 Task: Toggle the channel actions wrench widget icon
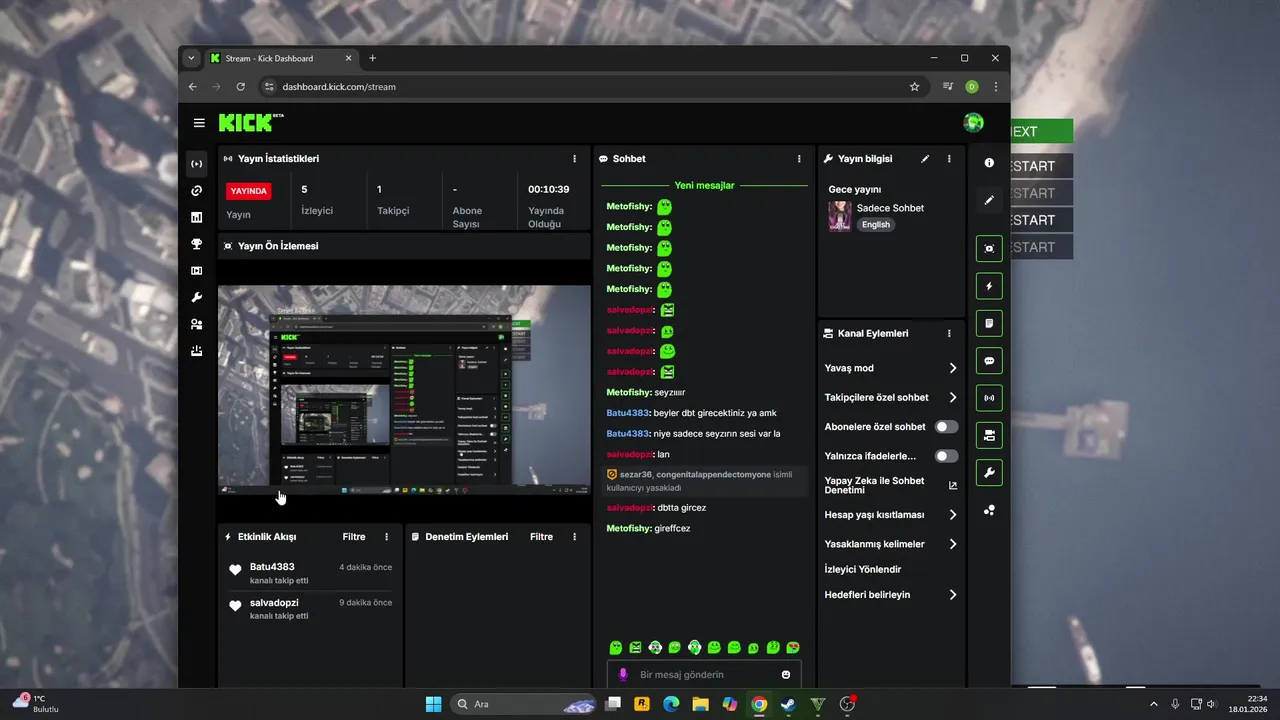(x=989, y=472)
